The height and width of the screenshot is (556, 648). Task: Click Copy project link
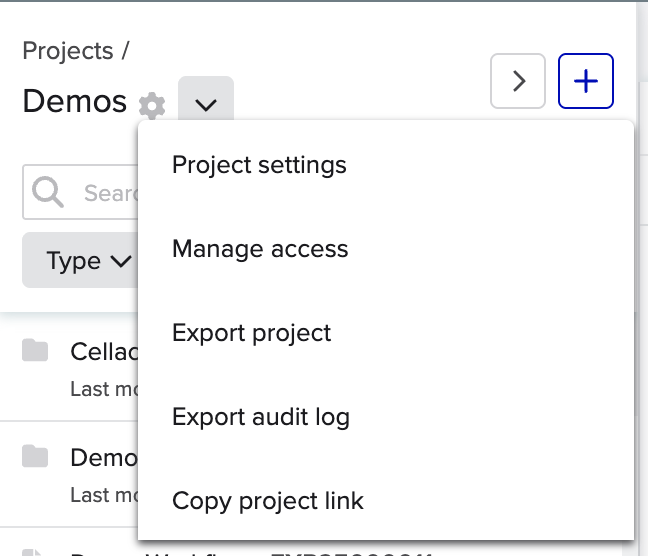(x=267, y=501)
